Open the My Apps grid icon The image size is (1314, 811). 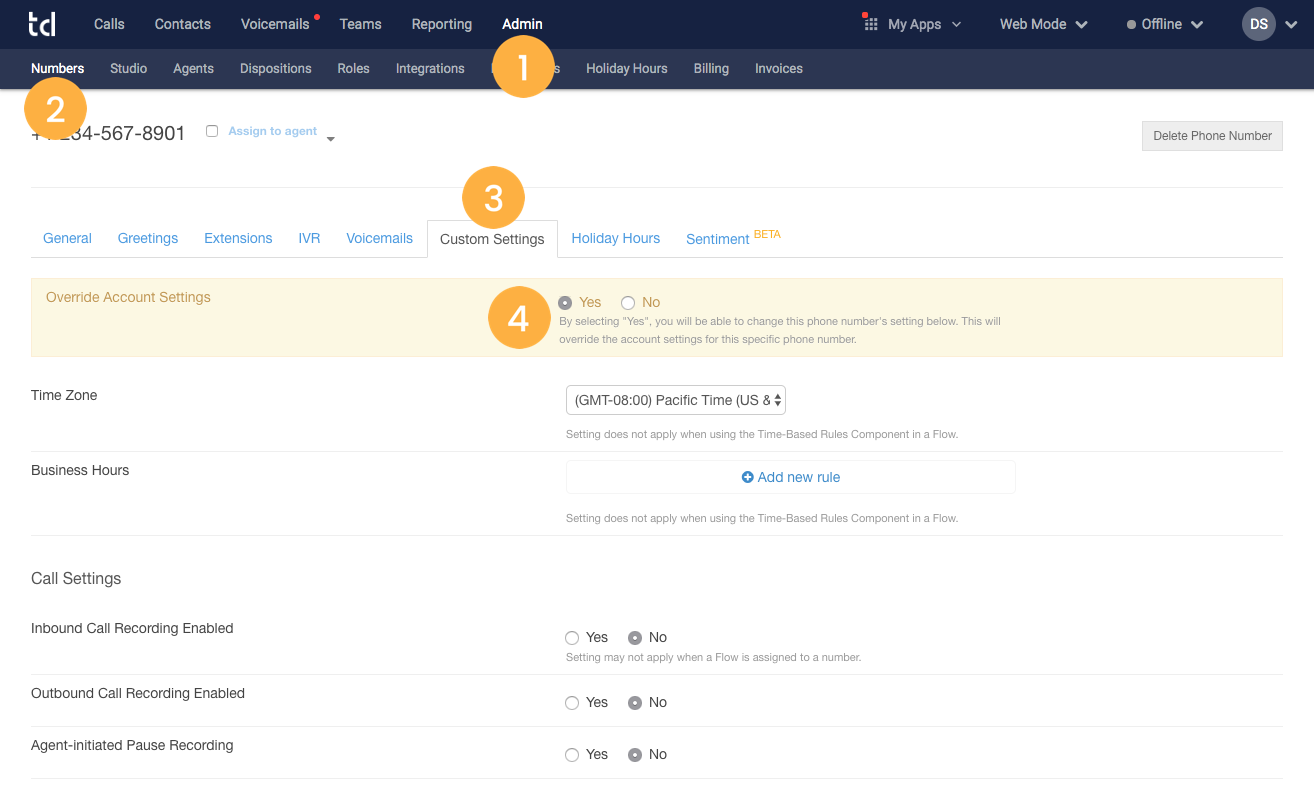point(870,24)
